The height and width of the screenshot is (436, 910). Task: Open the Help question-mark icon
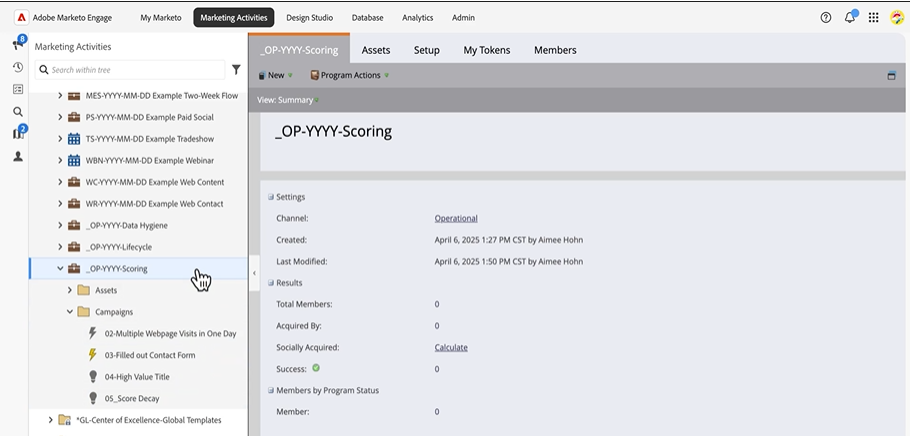pos(825,17)
